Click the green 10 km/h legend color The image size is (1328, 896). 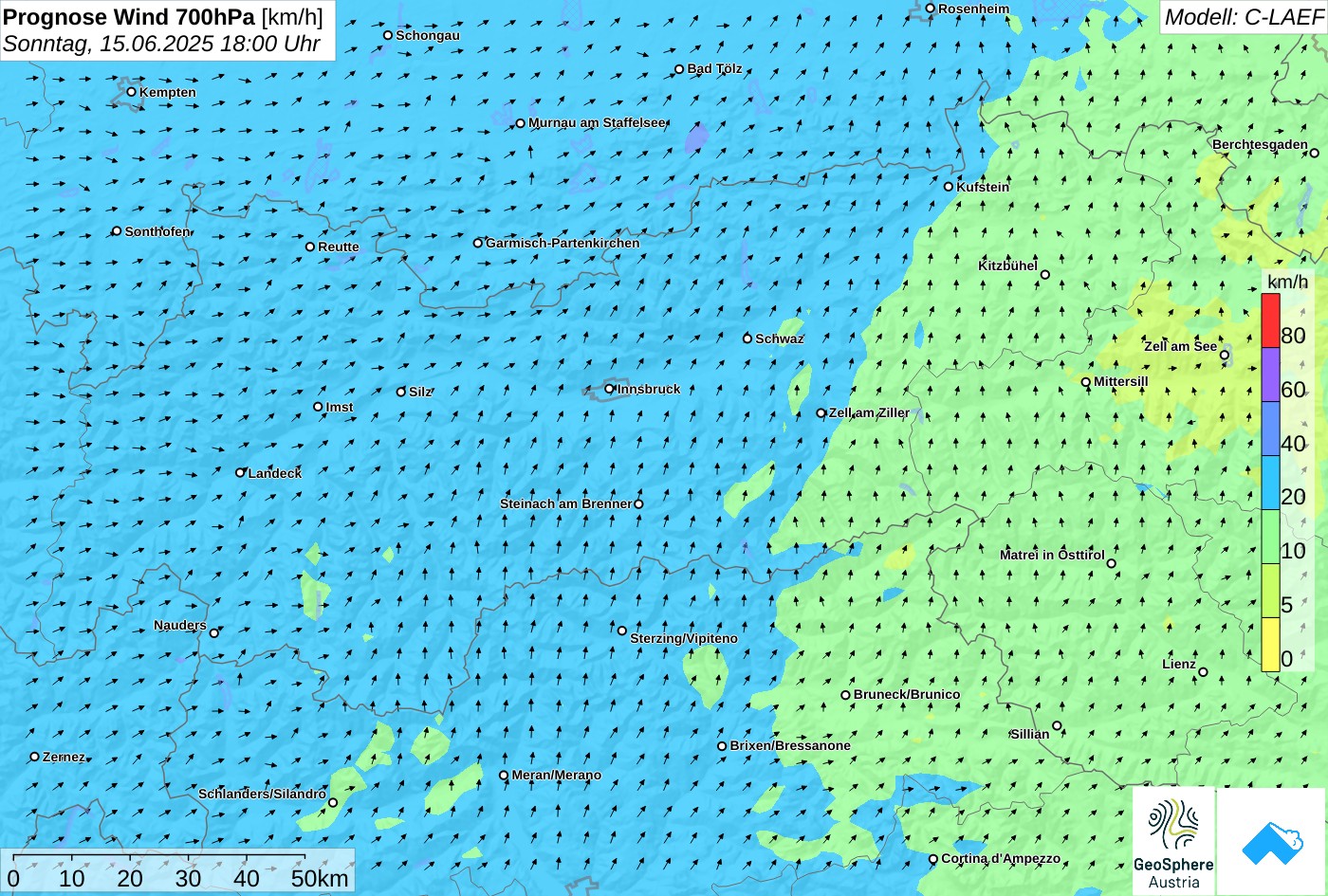[x=1270, y=538]
